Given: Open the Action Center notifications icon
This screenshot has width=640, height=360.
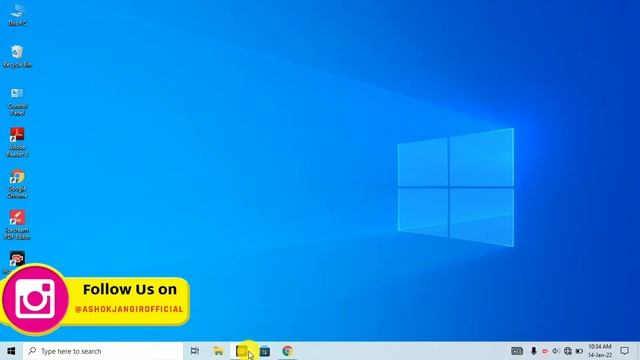Looking at the screenshot, I should pyautogui.click(x=624, y=351).
